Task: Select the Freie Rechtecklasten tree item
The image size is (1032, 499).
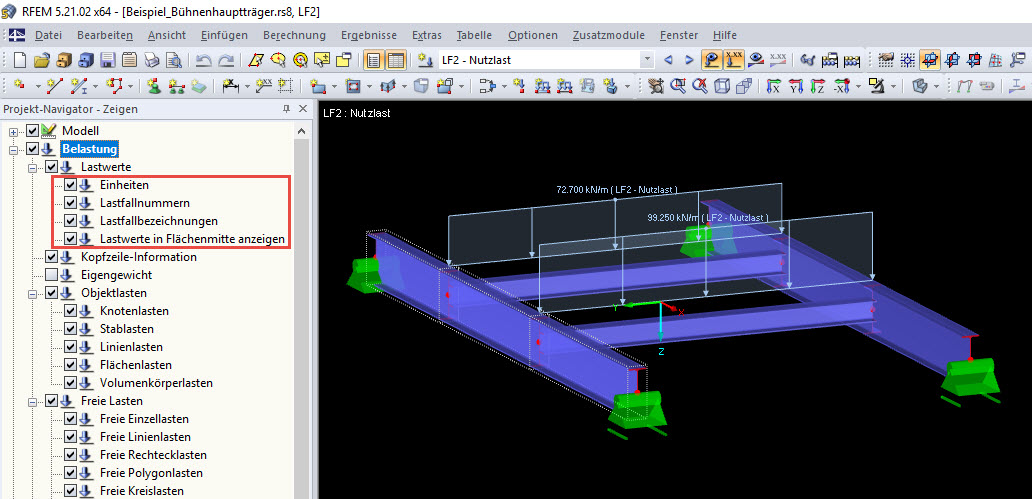Action: (x=153, y=455)
